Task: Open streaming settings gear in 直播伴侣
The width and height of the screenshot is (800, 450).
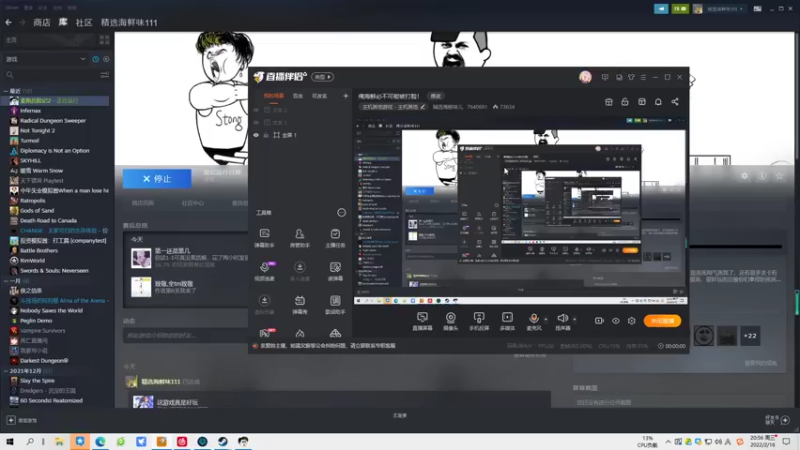Action: tap(632, 321)
